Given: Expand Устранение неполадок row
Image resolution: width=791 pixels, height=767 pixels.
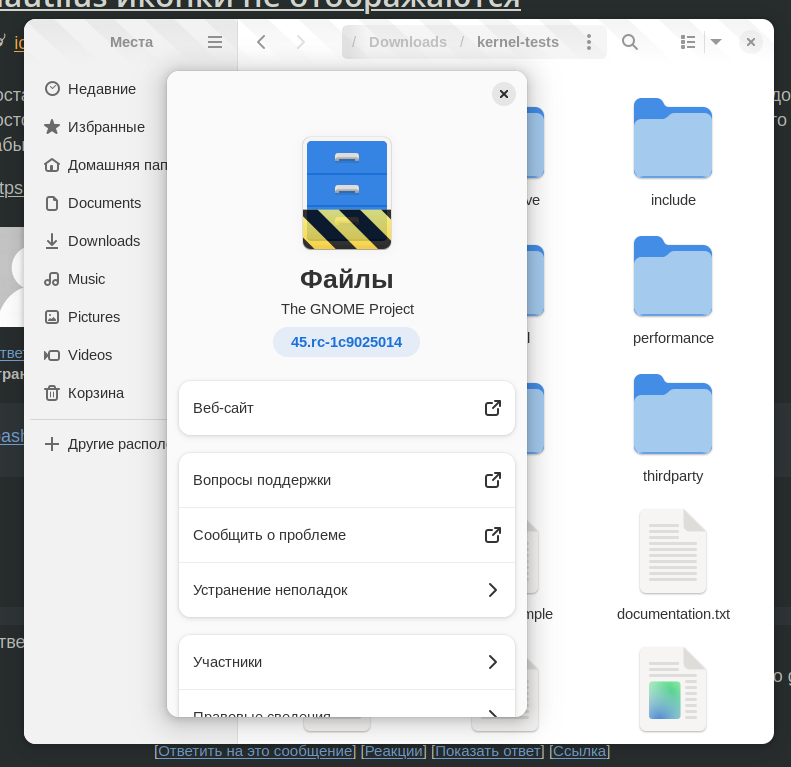Looking at the screenshot, I should click(x=347, y=590).
